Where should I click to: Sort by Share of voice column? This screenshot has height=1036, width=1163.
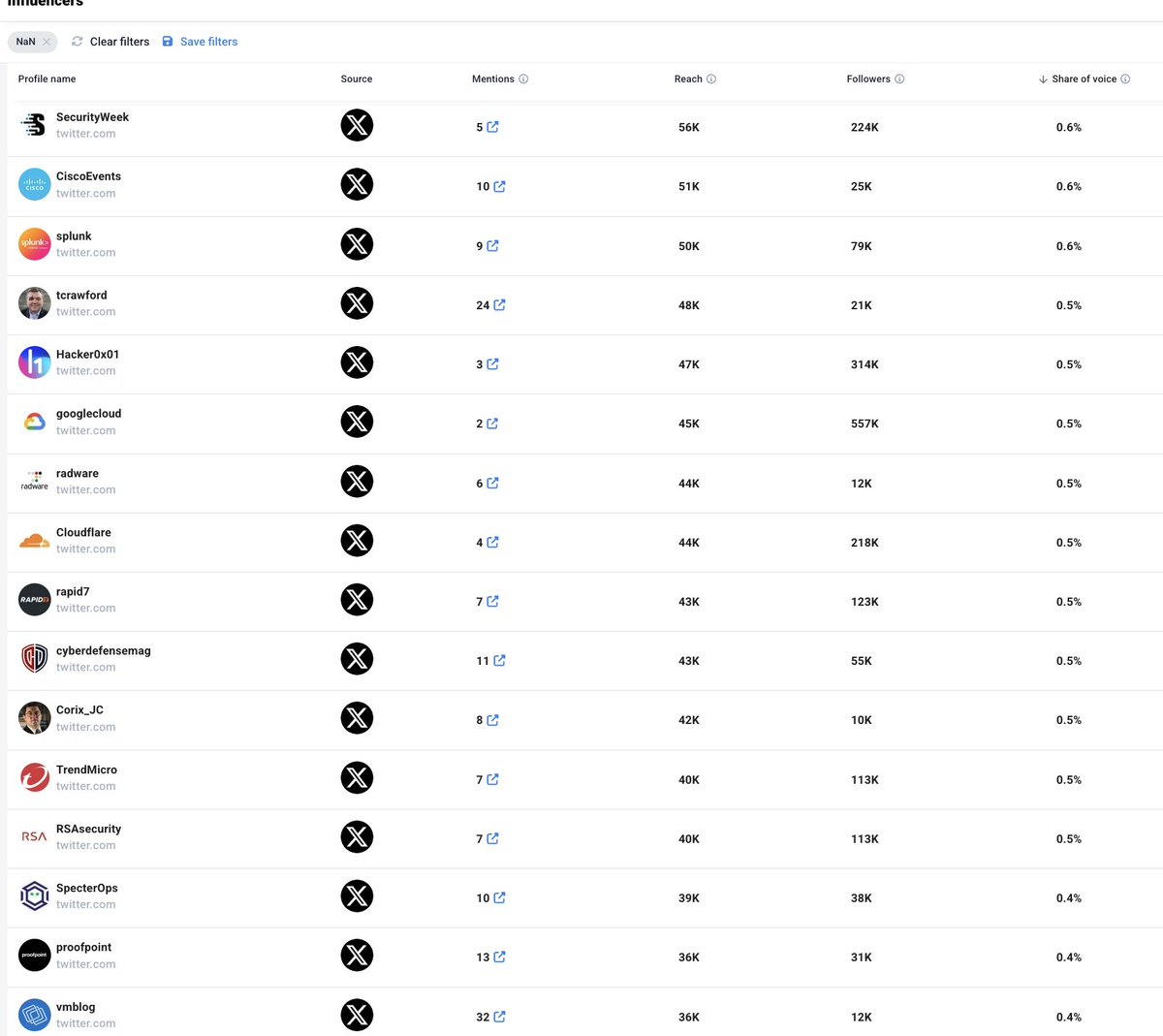[x=1078, y=79]
